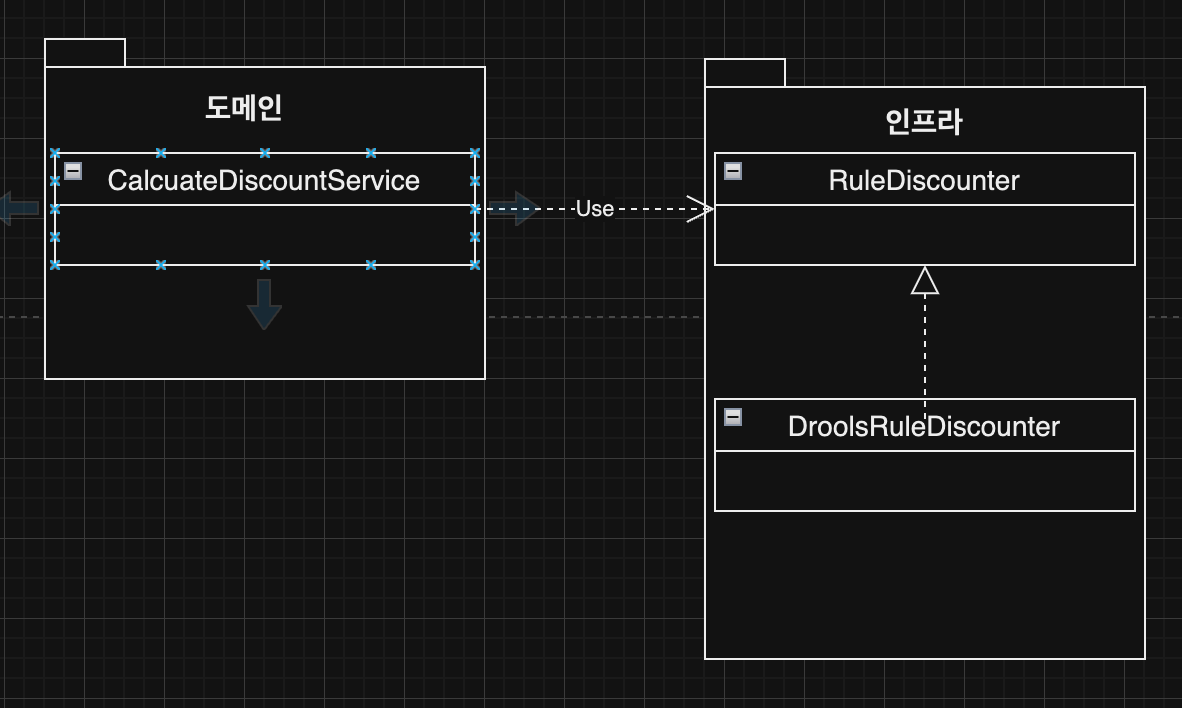This screenshot has width=1182, height=708.
Task: Select the RuleDiscounter class name
Action: 924,181
